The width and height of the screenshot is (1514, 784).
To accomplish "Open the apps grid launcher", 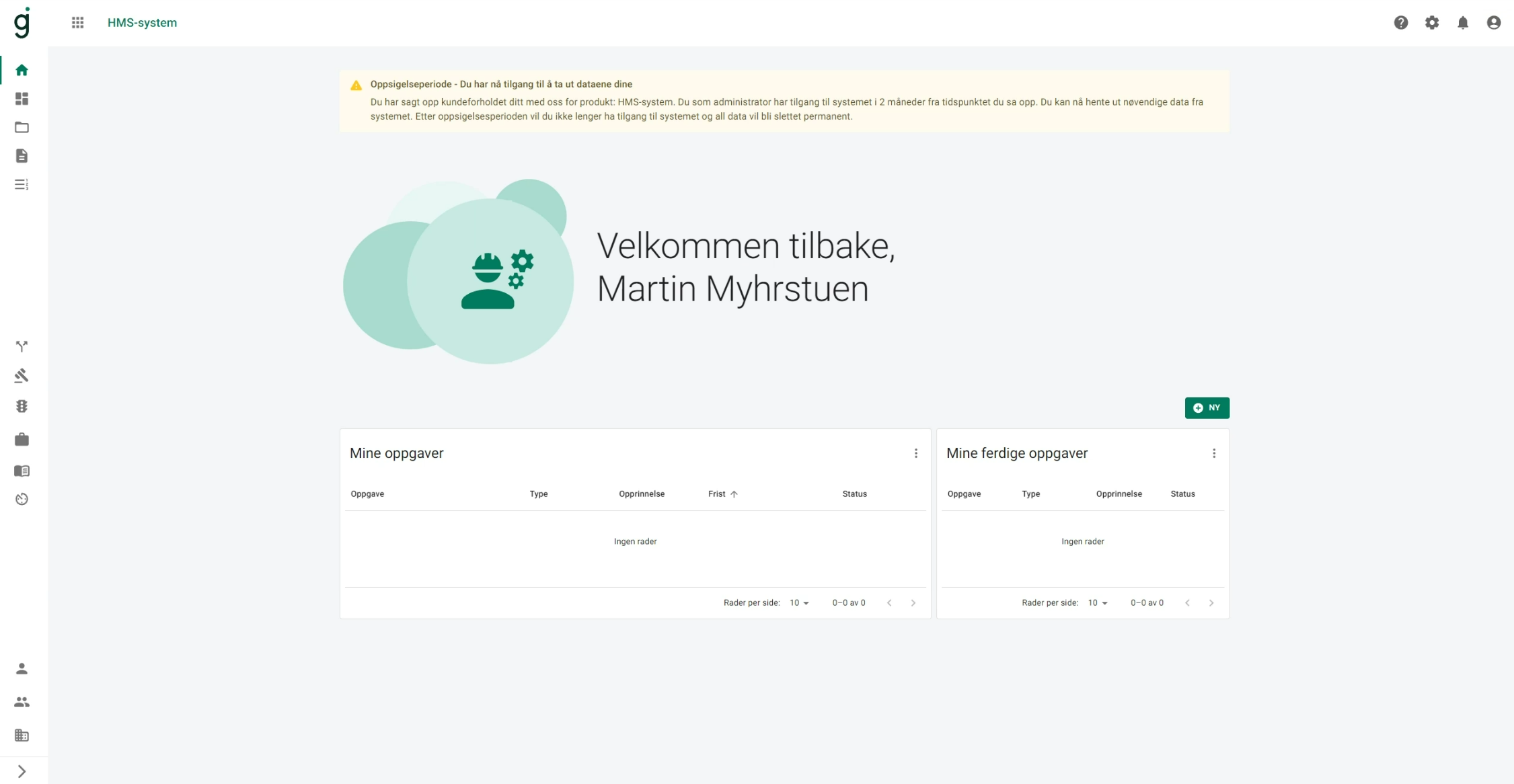I will (78, 23).
